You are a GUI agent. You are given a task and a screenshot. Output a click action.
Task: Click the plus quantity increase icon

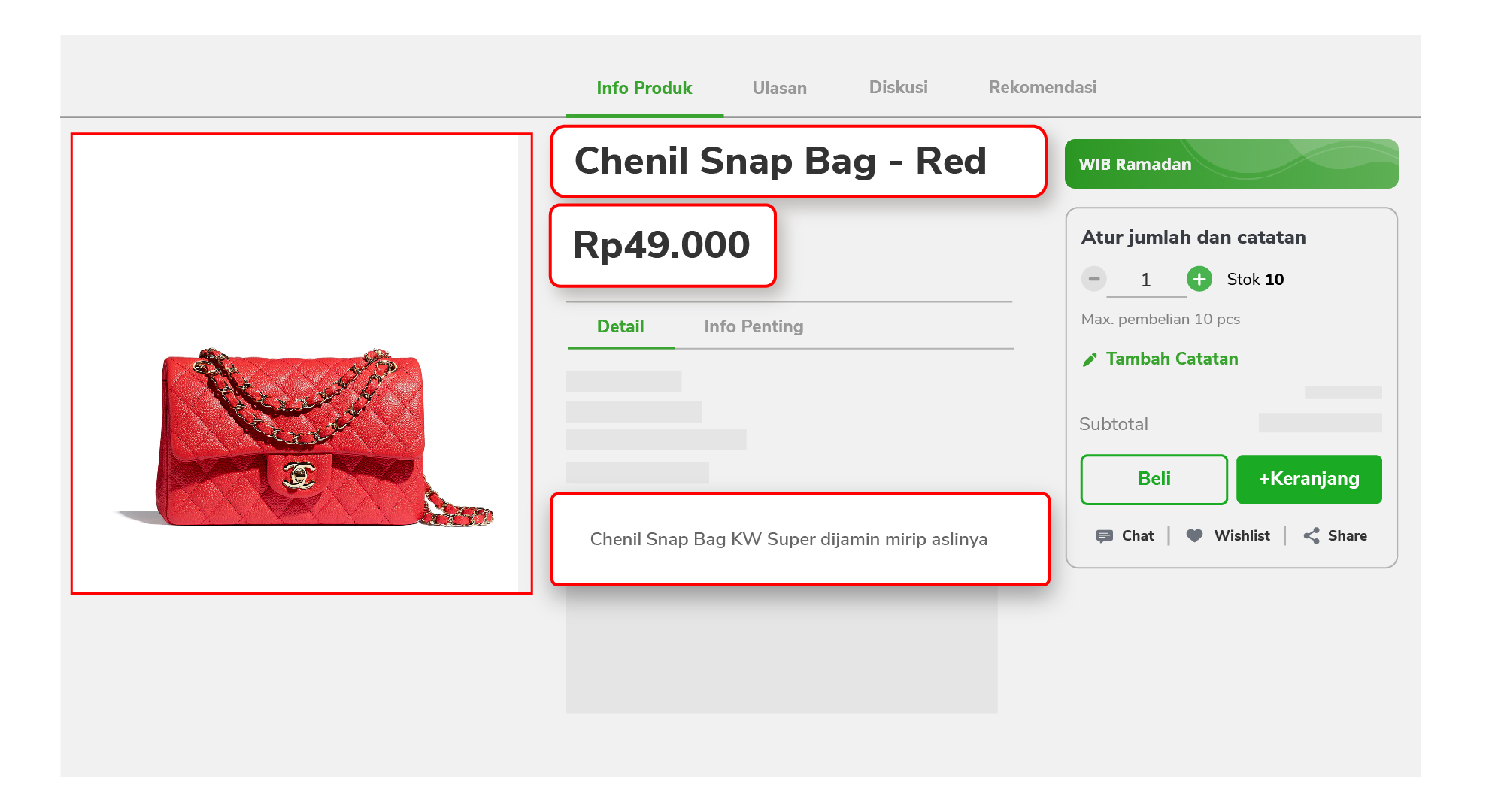point(1199,279)
